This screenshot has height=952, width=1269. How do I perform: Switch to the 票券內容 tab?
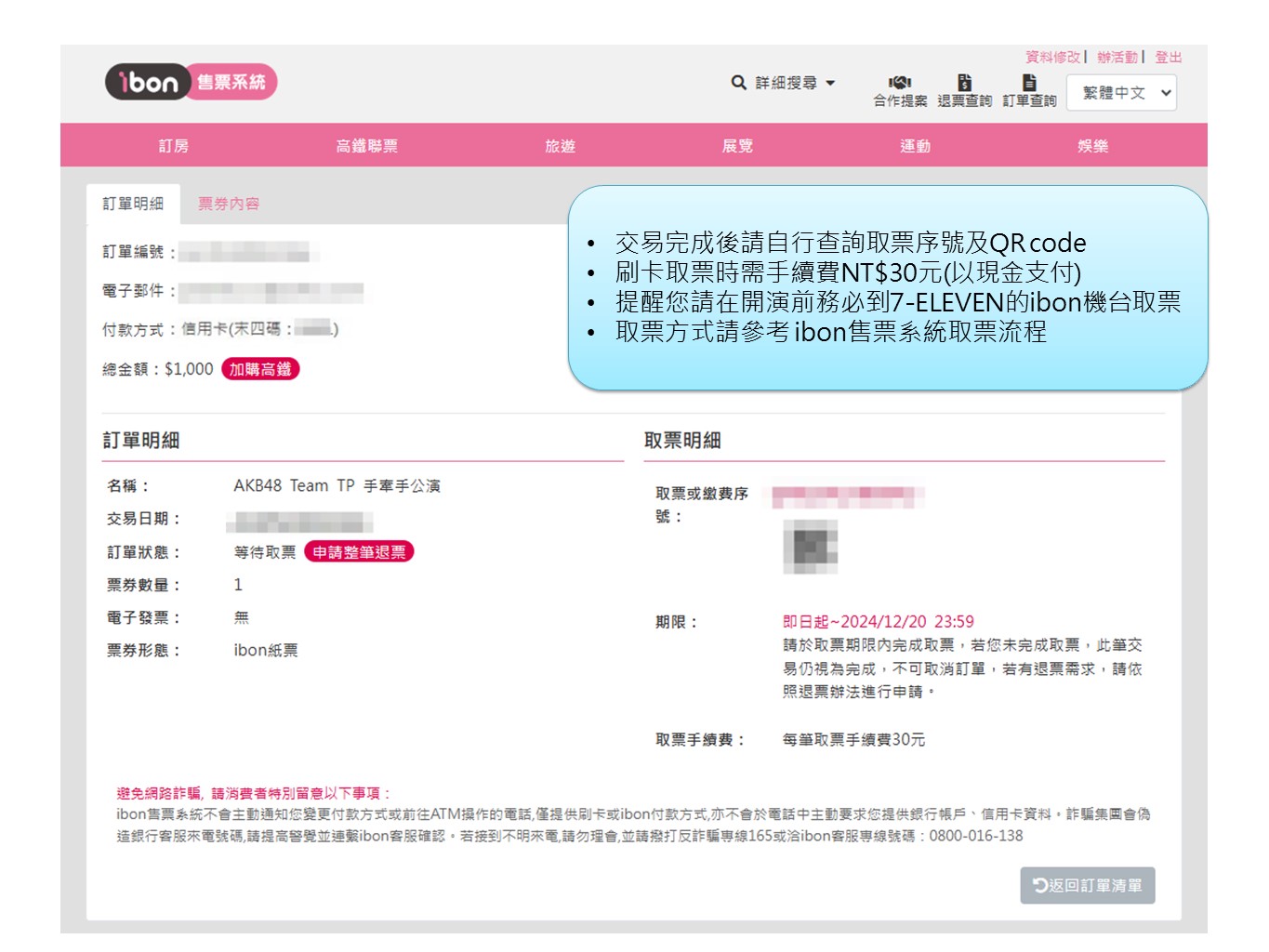229,204
